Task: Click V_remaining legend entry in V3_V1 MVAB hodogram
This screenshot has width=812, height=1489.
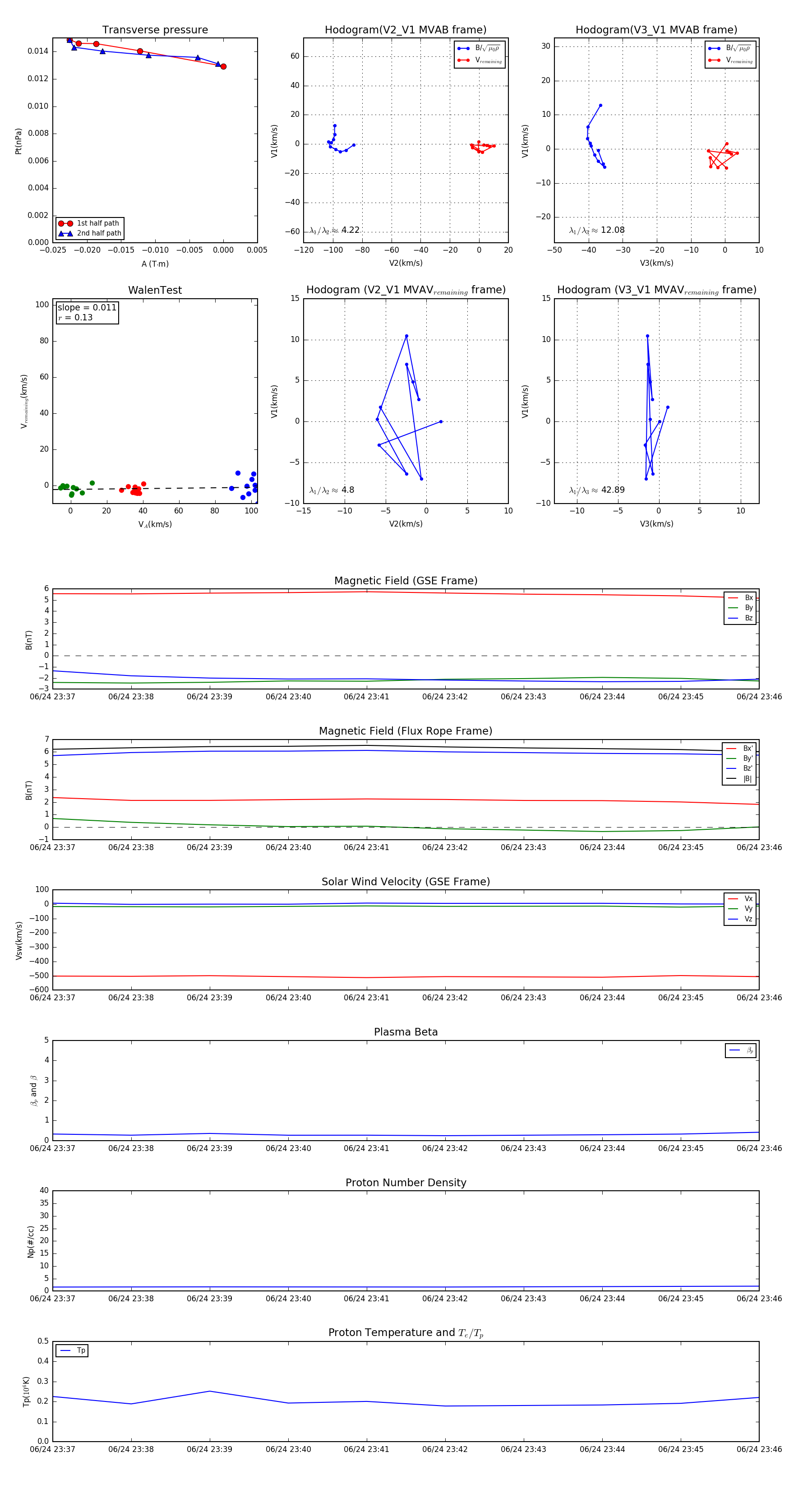Action: (x=739, y=60)
